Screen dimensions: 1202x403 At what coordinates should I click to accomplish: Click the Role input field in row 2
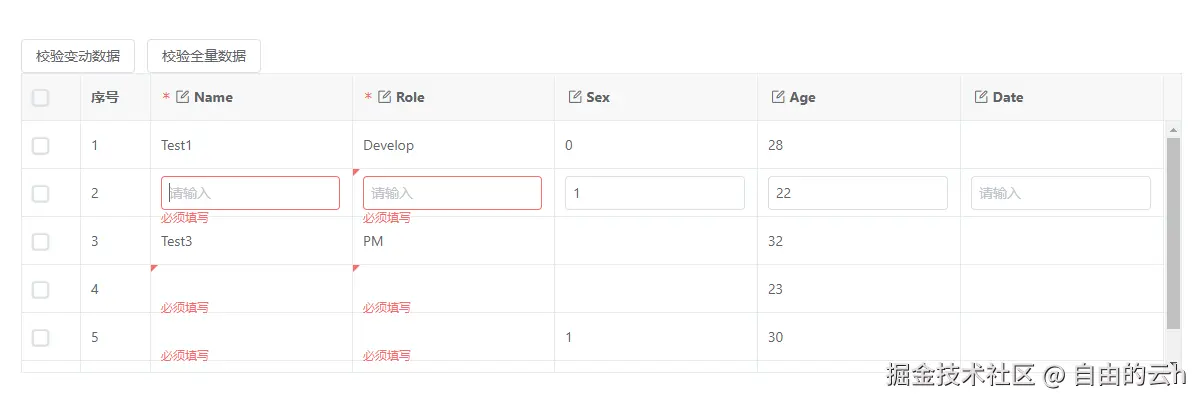coord(452,193)
